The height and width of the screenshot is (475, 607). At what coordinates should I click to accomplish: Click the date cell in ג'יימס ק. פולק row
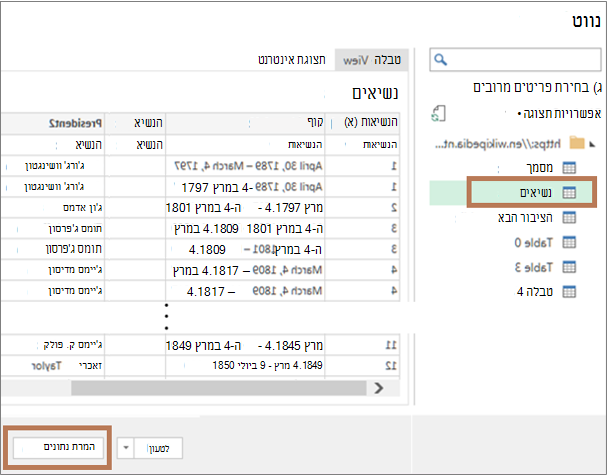coord(245,345)
